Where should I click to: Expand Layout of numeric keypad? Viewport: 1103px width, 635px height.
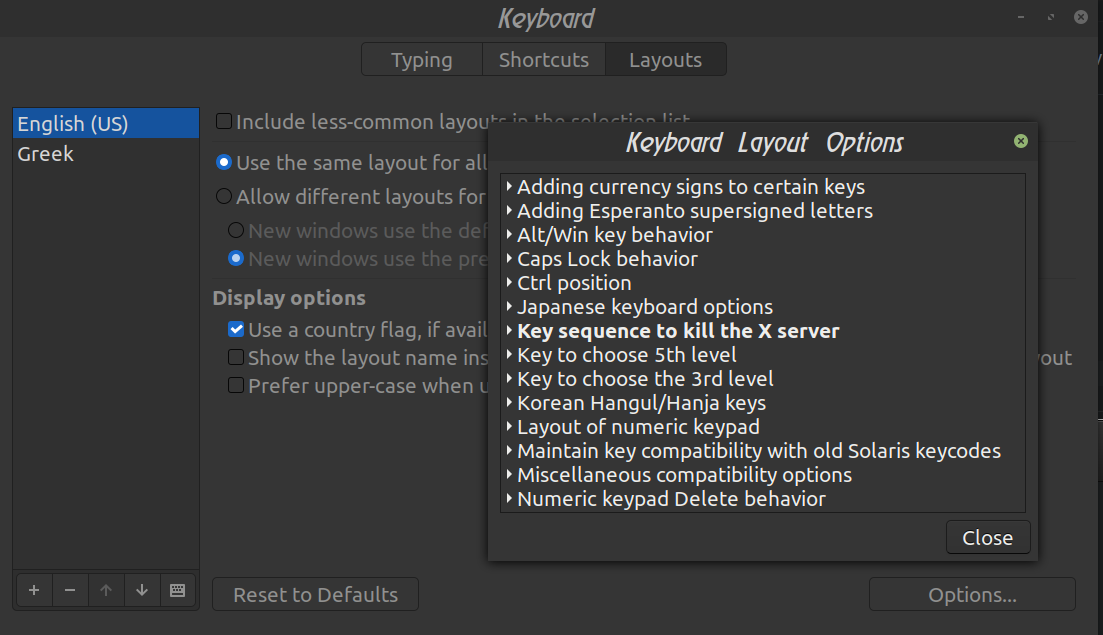(509, 426)
